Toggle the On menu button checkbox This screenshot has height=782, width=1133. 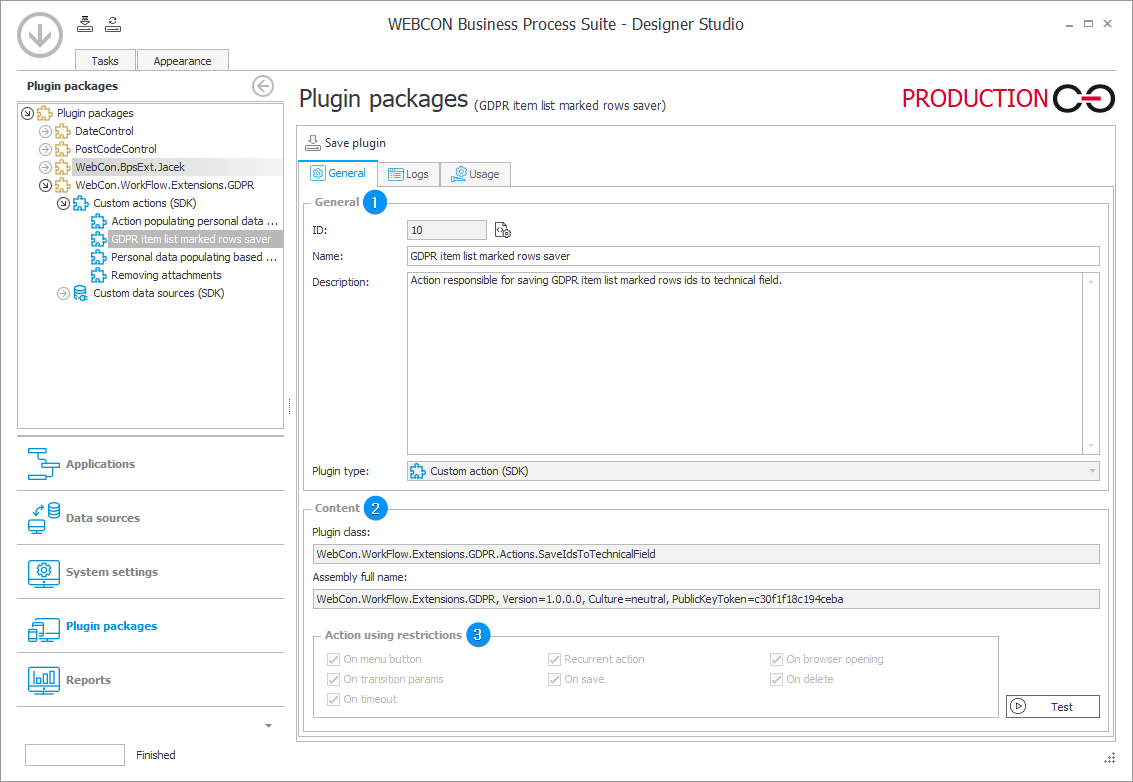pyautogui.click(x=333, y=659)
